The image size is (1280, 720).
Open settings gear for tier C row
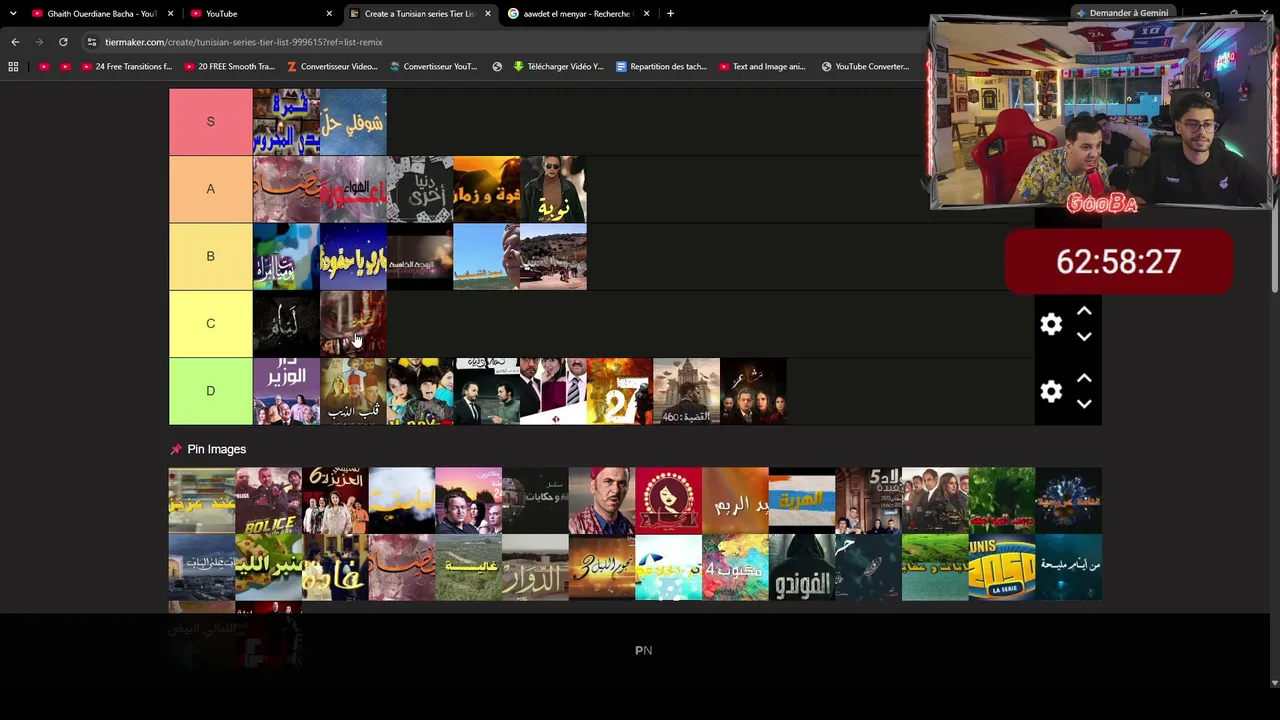[x=1051, y=324]
